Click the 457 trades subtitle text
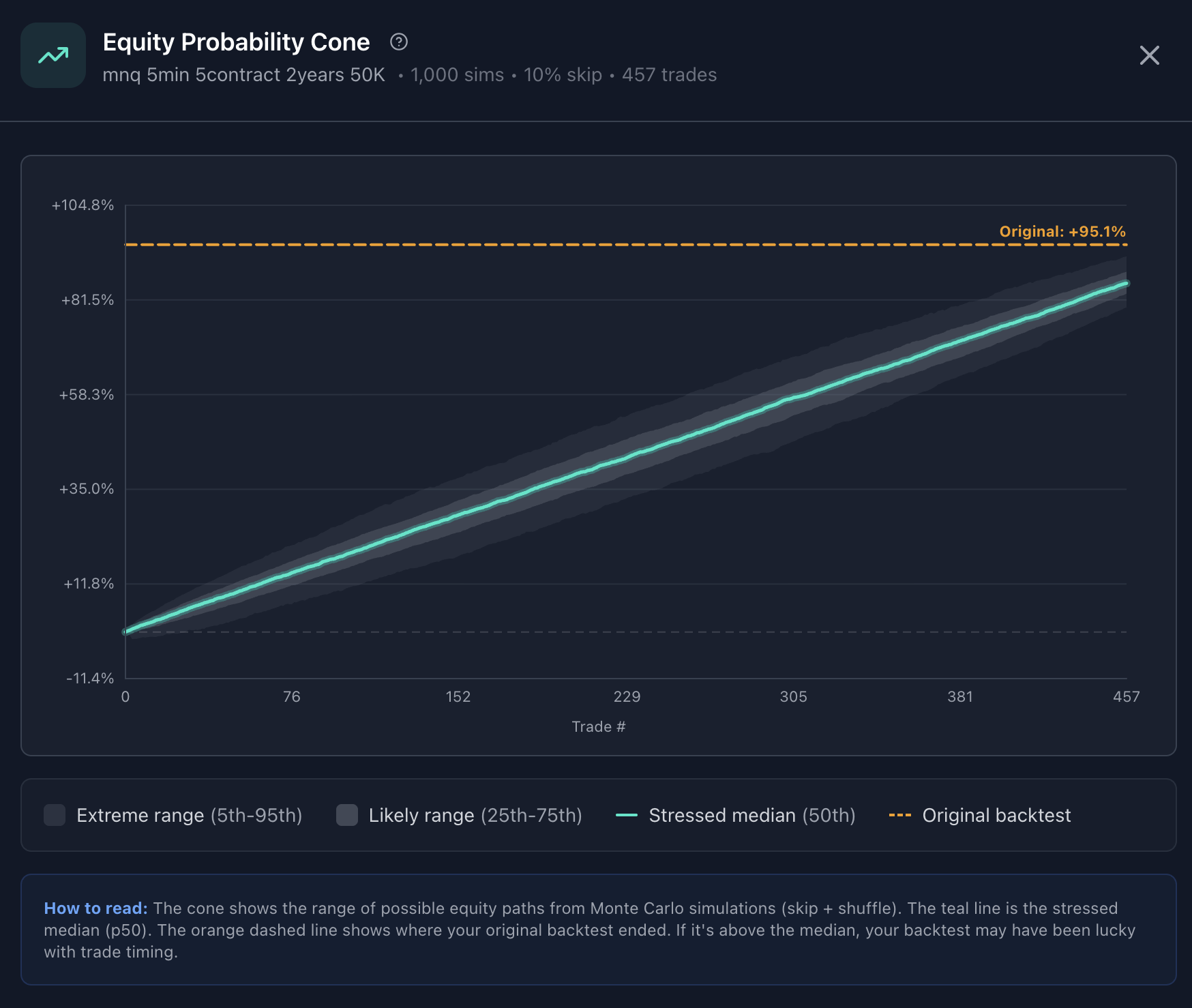The image size is (1192, 1008). tap(669, 75)
